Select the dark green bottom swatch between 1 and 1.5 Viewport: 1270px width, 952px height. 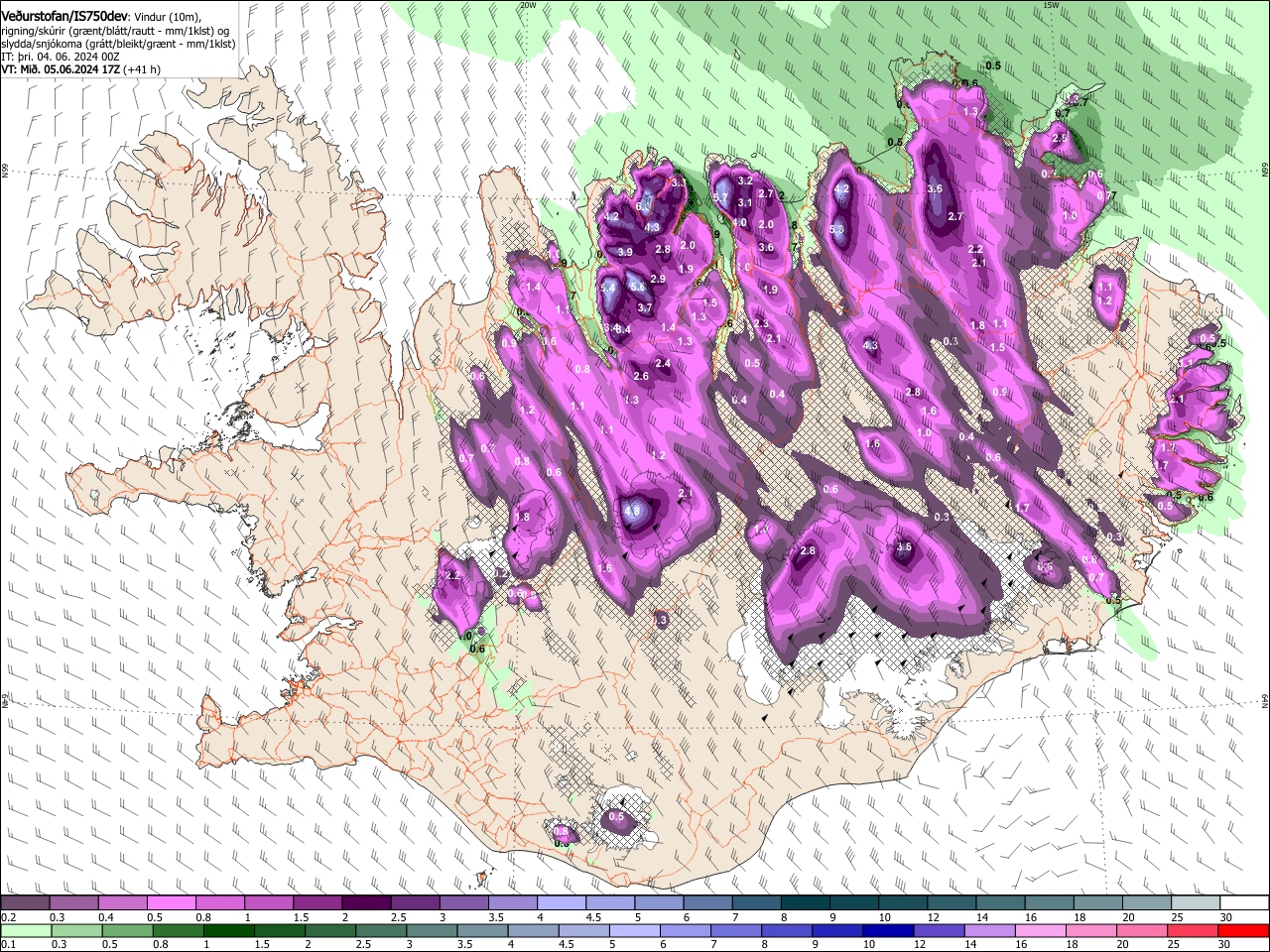tap(227, 930)
